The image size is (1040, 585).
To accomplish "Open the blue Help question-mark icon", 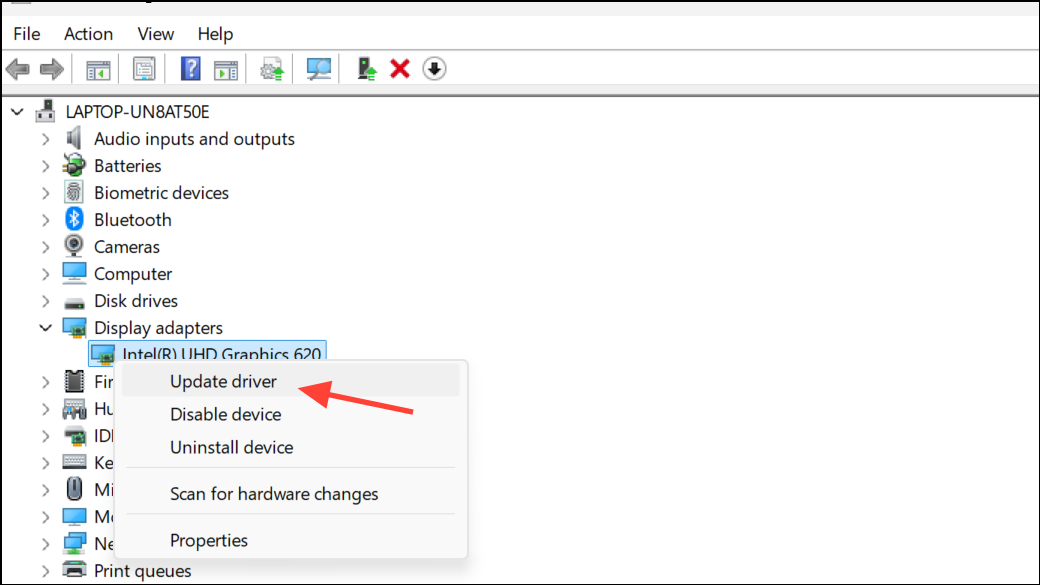I will pyautogui.click(x=191, y=69).
